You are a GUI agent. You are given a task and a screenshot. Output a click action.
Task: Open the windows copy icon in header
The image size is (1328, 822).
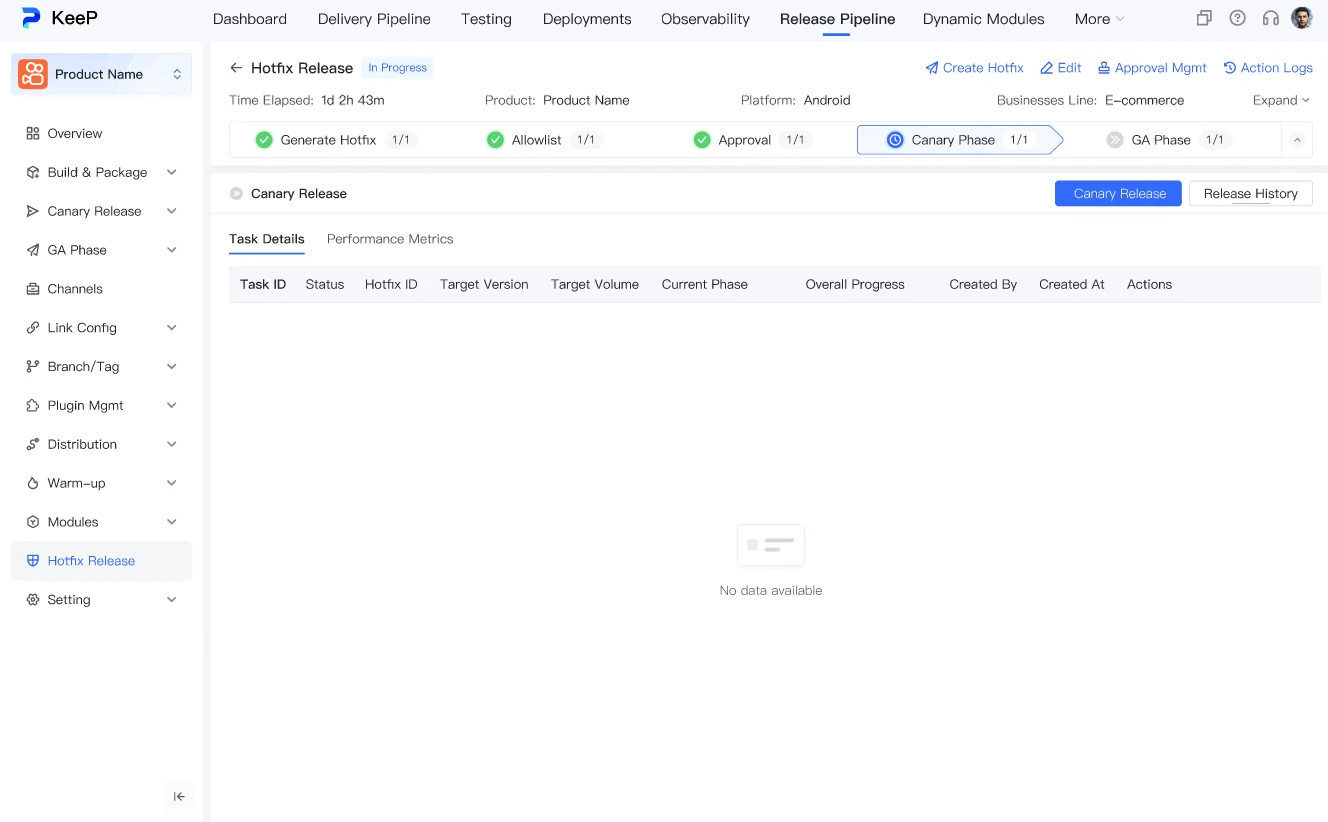[x=1204, y=18]
